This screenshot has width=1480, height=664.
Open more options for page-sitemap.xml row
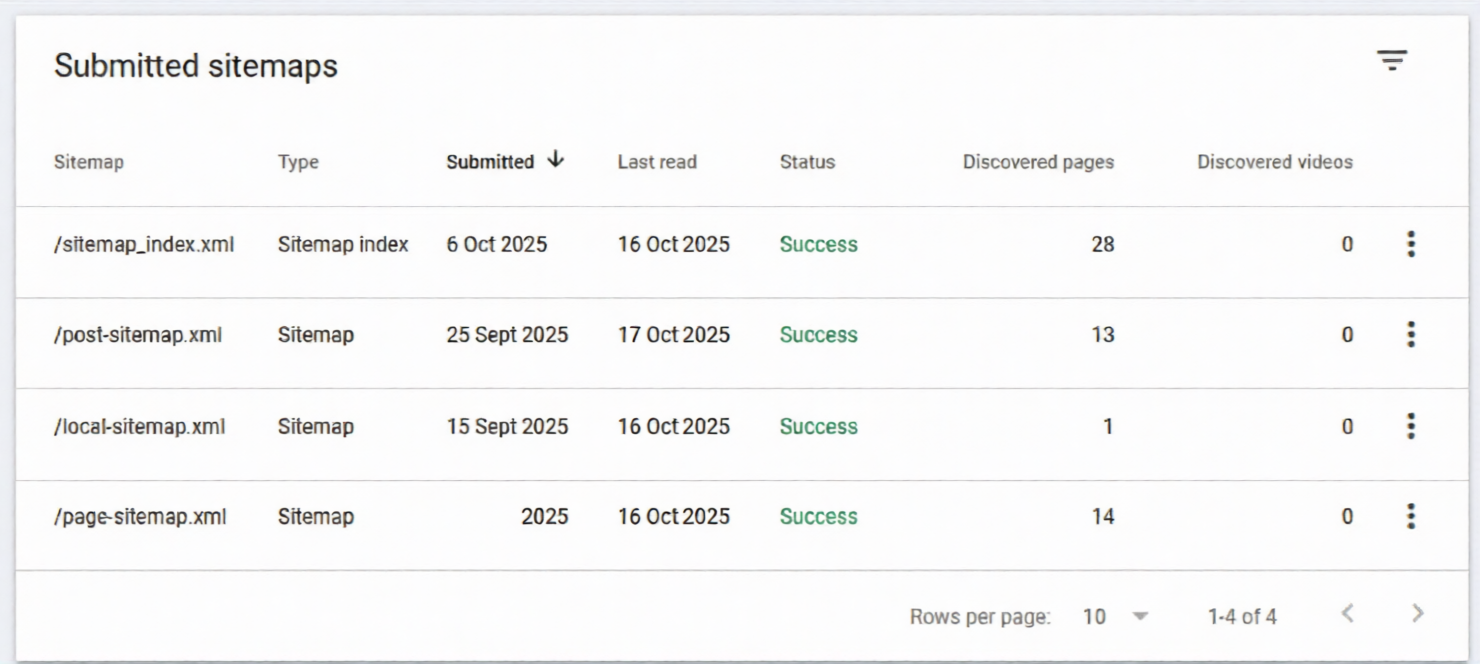(1410, 517)
